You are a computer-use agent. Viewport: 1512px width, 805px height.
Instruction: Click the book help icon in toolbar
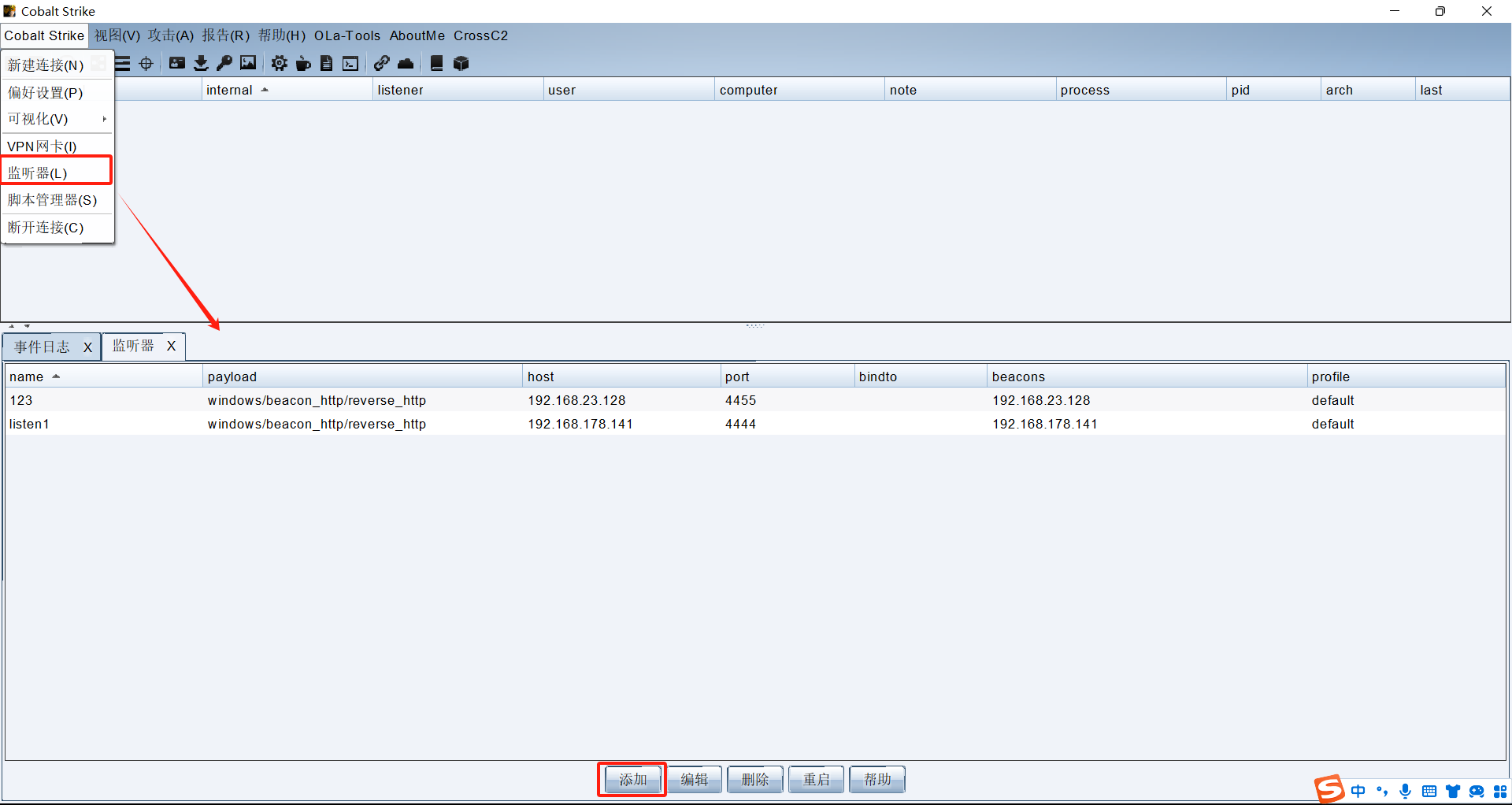(437, 64)
